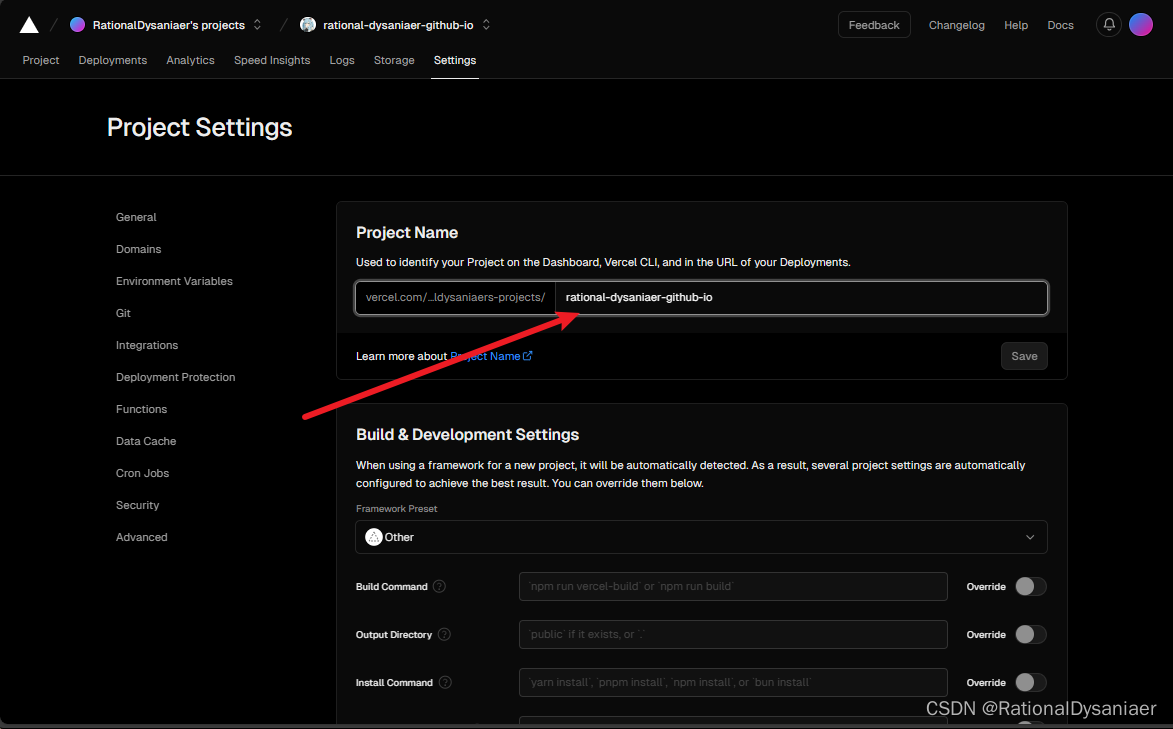This screenshot has width=1173, height=729.
Task: Open the notifications bell
Action: point(1109,25)
